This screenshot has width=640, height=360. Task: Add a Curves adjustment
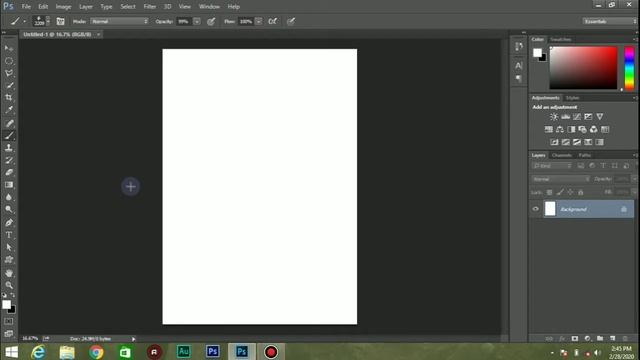(577, 117)
